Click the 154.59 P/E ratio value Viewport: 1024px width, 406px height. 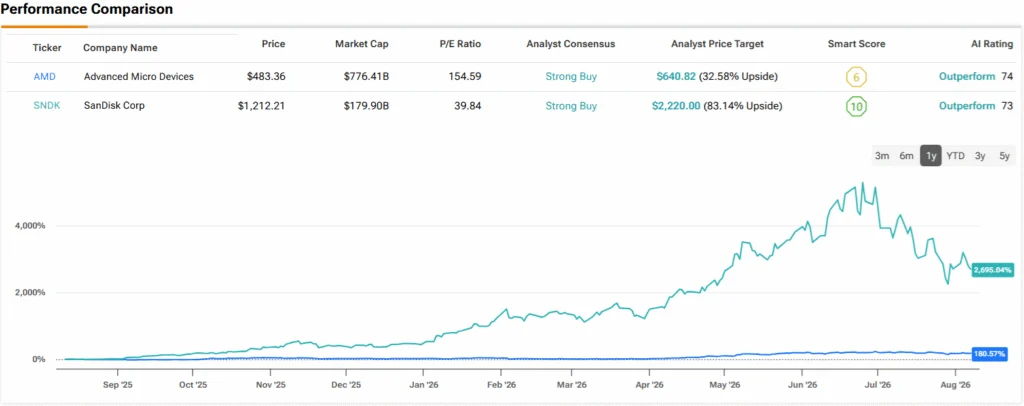(x=465, y=76)
